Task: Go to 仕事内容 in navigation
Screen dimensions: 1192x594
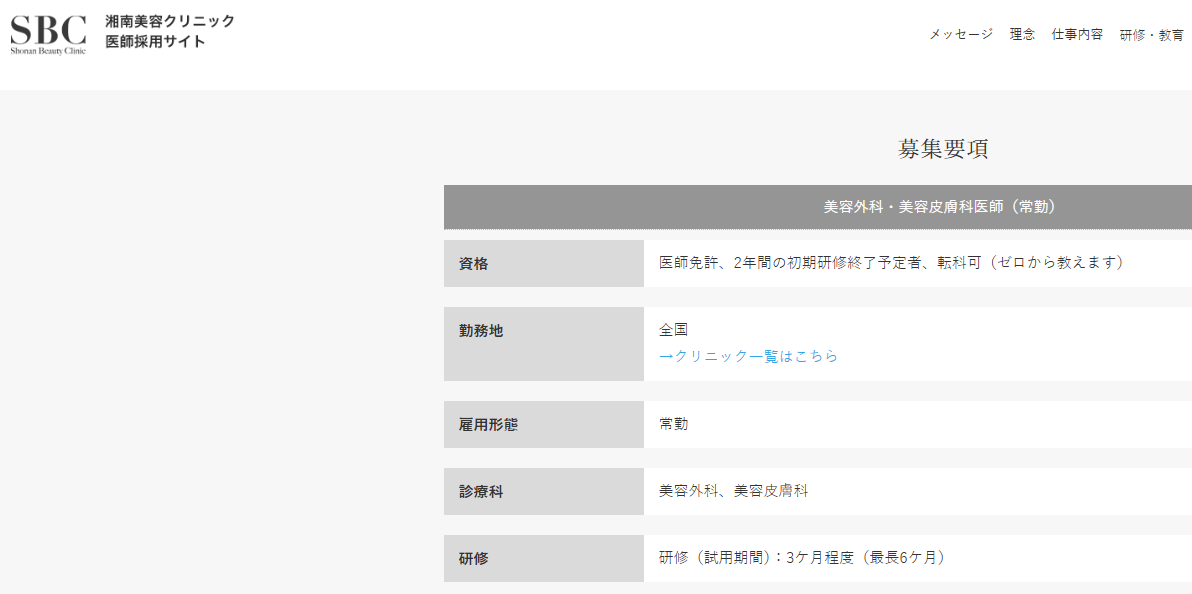Action: (x=1076, y=34)
